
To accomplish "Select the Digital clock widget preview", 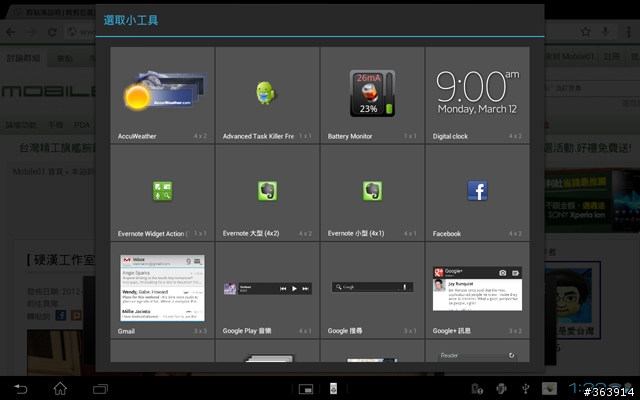I will (477, 92).
